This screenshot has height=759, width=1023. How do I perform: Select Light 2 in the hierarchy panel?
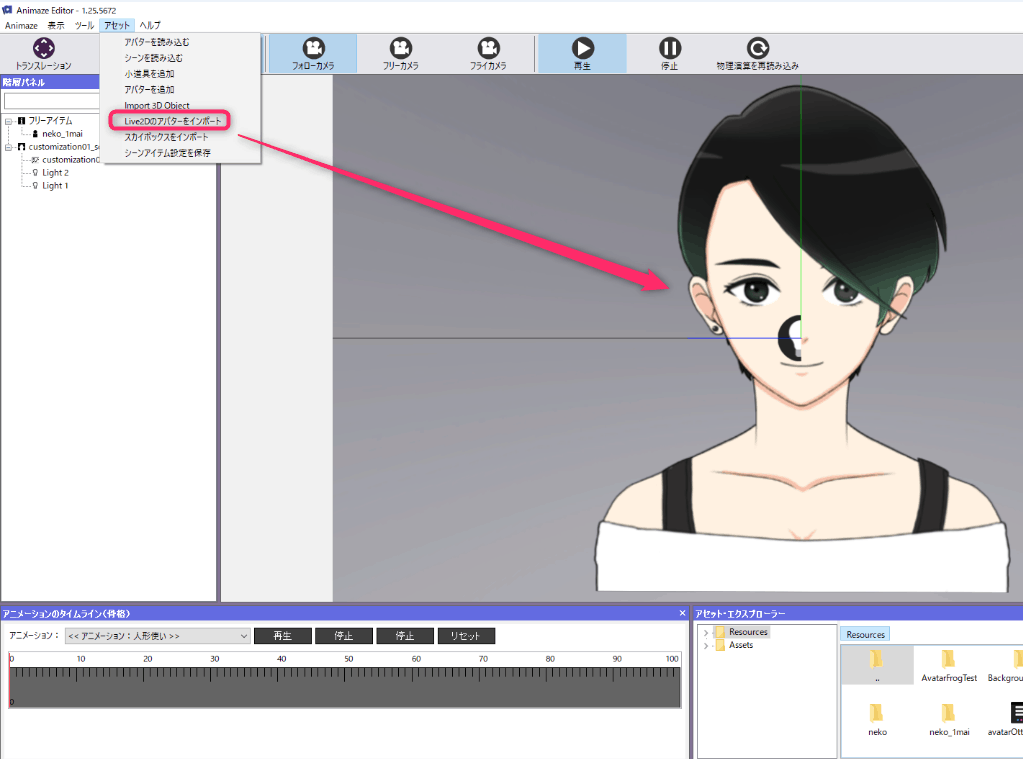(55, 173)
